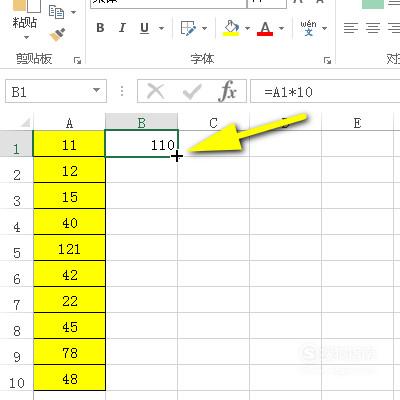The image size is (400, 400).
Task: Select row 3 header
Action: tap(16, 197)
